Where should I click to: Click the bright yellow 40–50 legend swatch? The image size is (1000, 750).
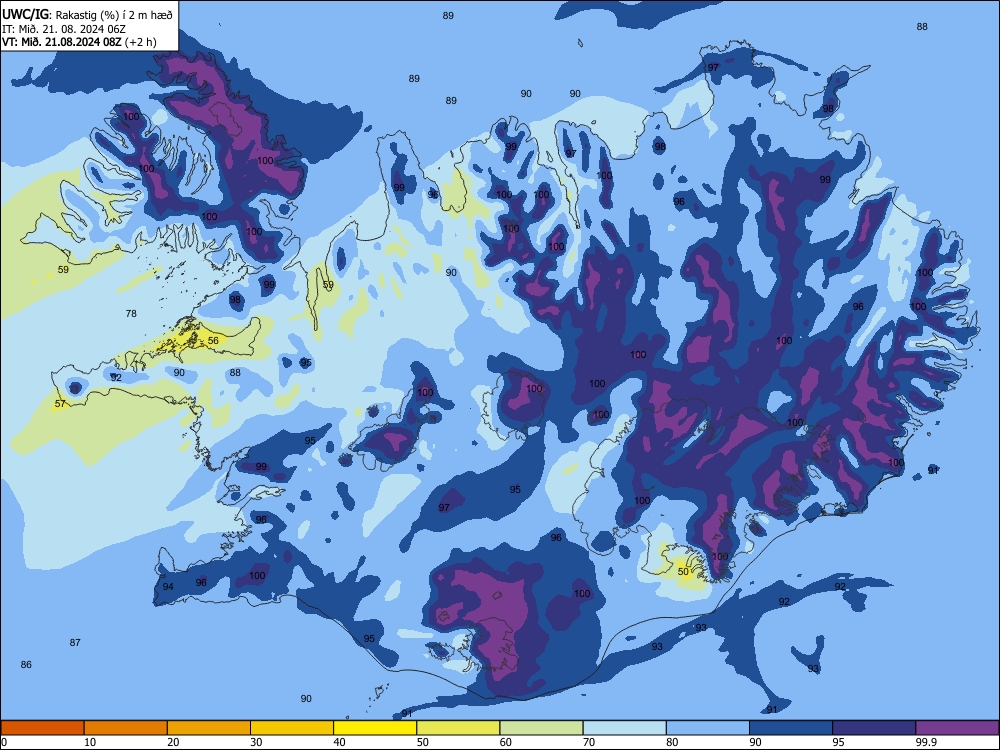pyautogui.click(x=375, y=728)
